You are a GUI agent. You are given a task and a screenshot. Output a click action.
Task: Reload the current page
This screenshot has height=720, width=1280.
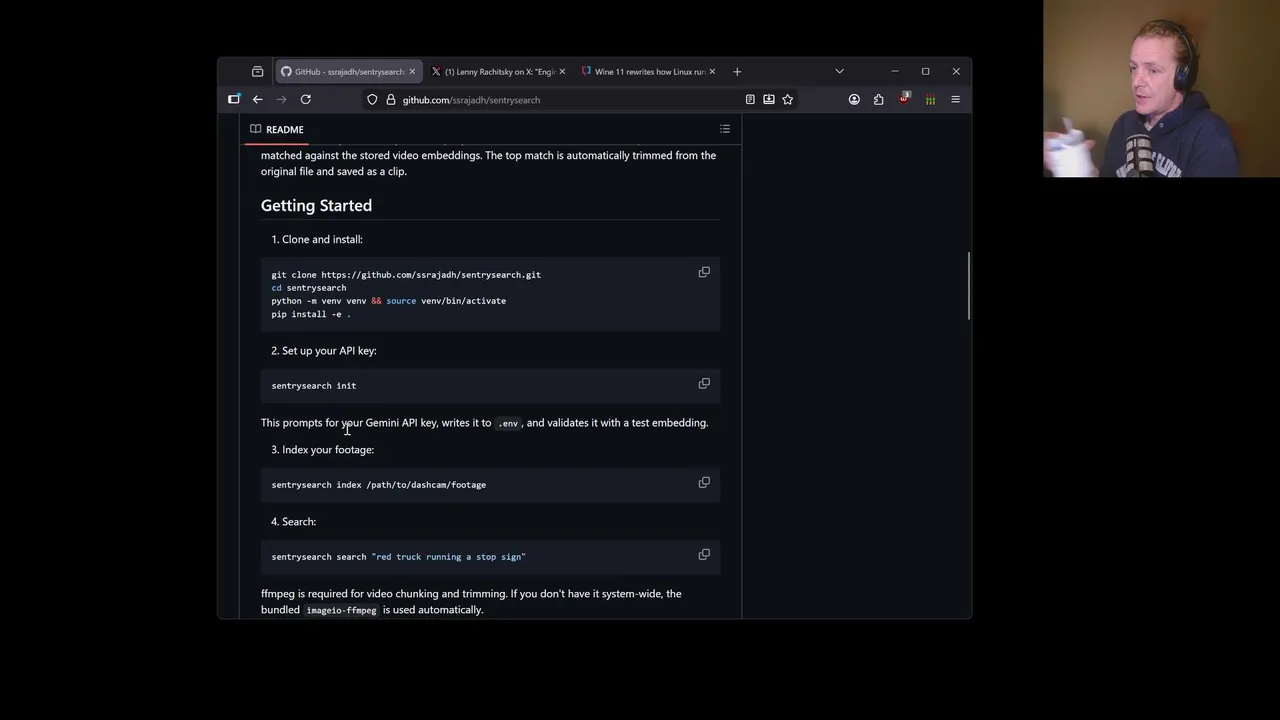(306, 100)
